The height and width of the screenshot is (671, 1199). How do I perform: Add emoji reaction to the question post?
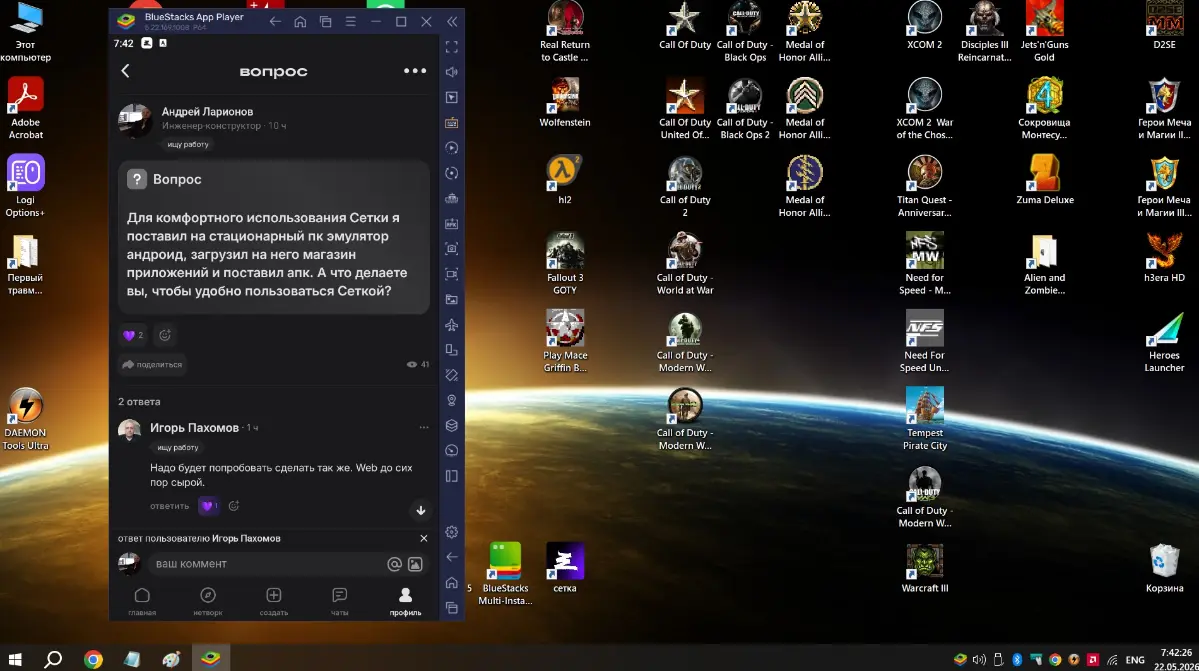[x=164, y=335]
